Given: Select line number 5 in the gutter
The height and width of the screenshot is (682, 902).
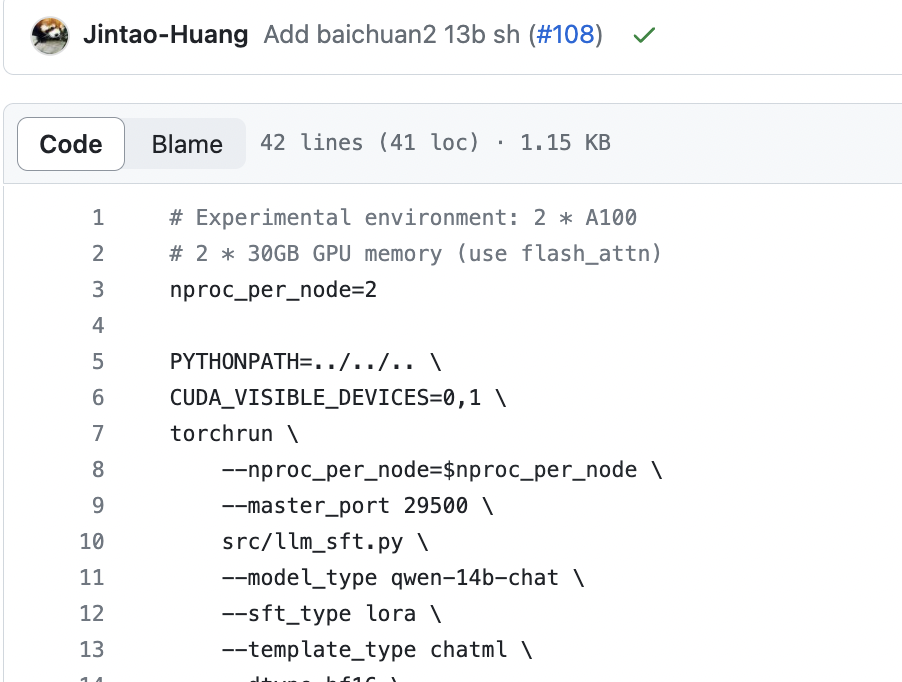Looking at the screenshot, I should coord(97,362).
